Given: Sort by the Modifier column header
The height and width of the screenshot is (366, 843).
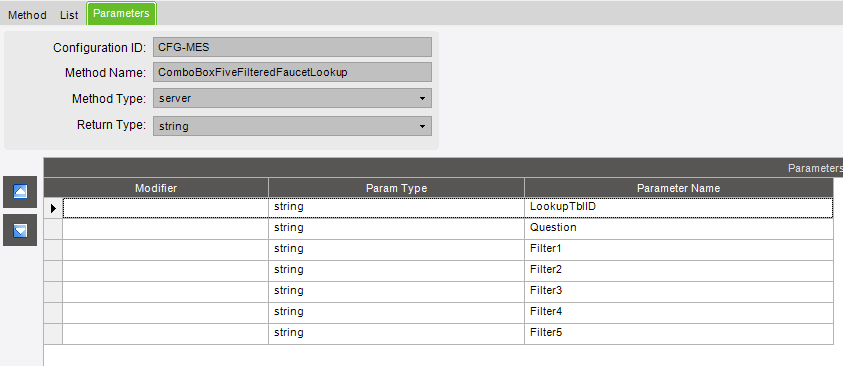Looking at the screenshot, I should point(156,188).
